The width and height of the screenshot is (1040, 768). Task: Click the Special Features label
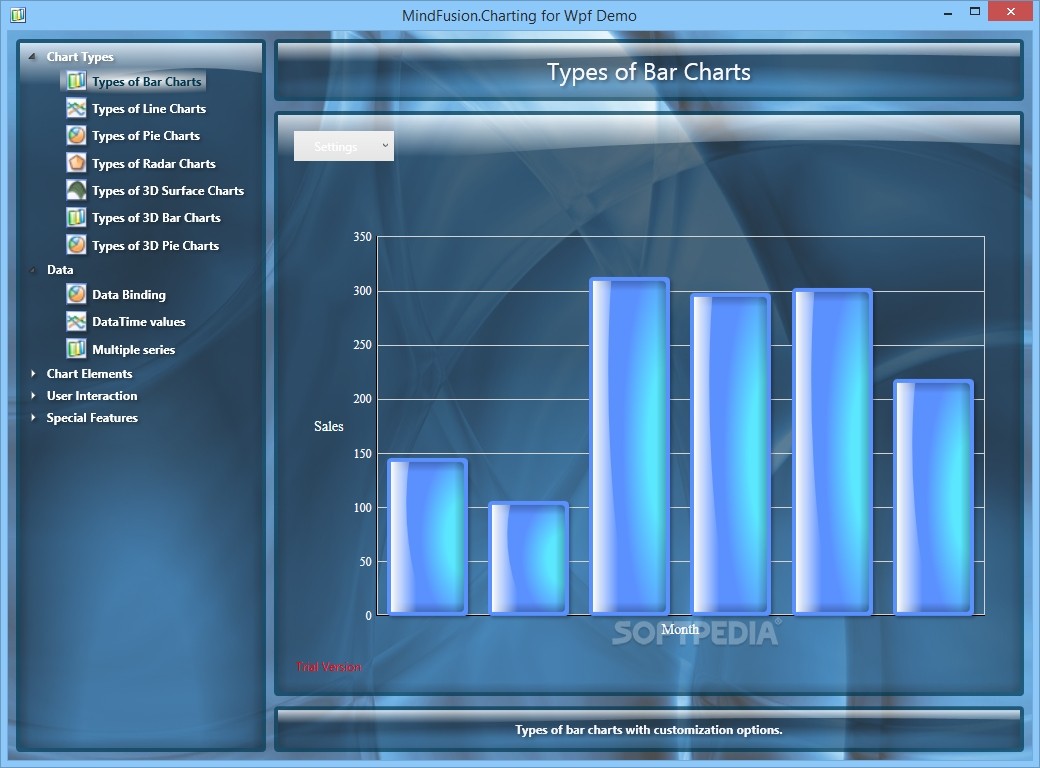pyautogui.click(x=92, y=418)
